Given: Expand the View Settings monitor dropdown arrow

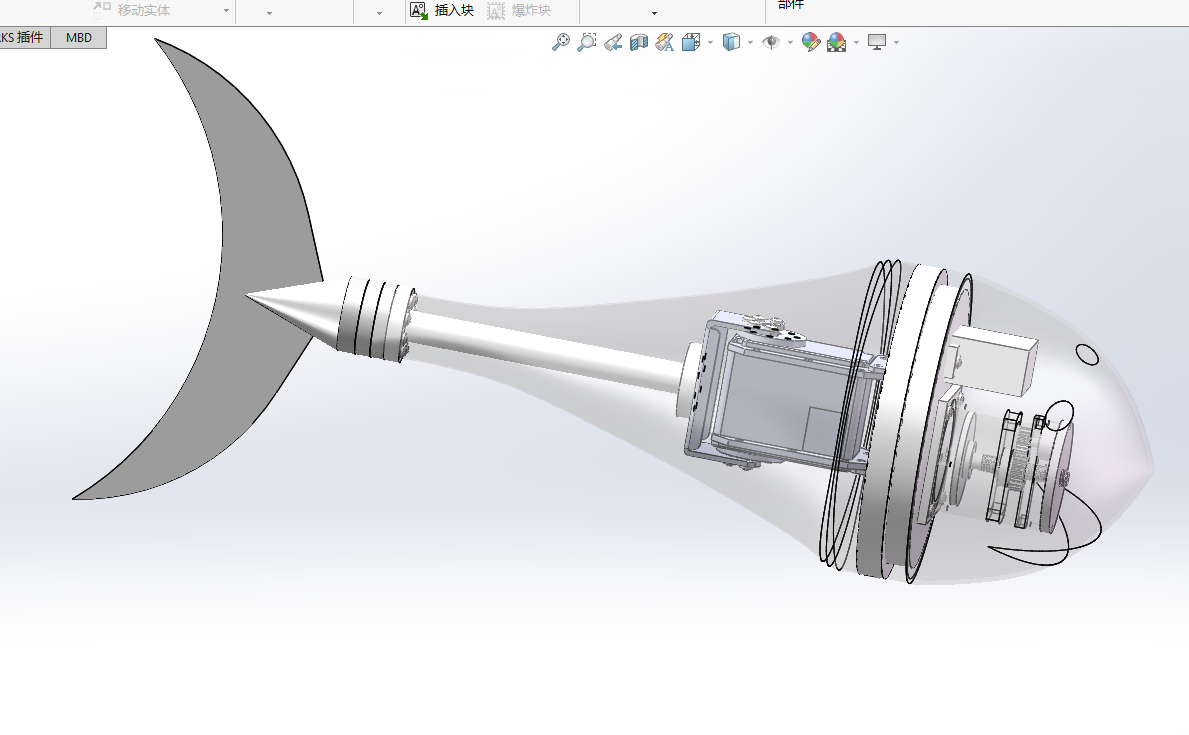Looking at the screenshot, I should coord(896,42).
